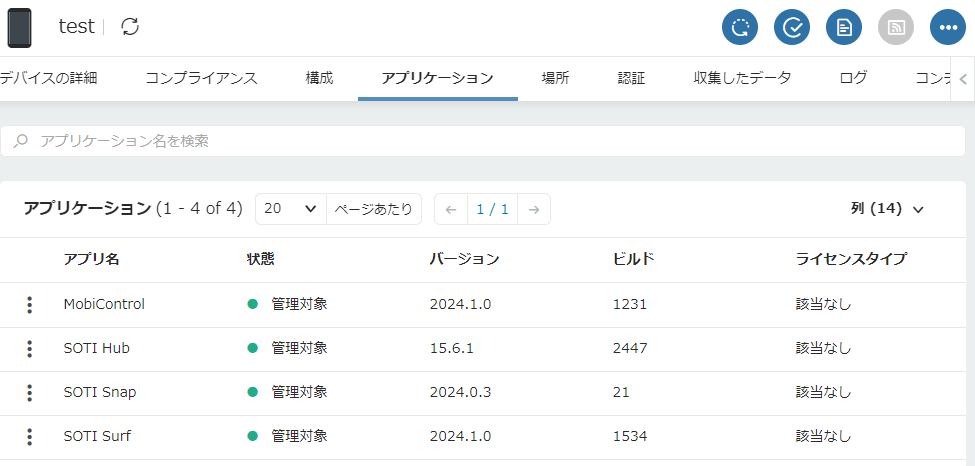
Task: Click the 管理対象 status in SOTI Surf row
Action: click(x=299, y=437)
